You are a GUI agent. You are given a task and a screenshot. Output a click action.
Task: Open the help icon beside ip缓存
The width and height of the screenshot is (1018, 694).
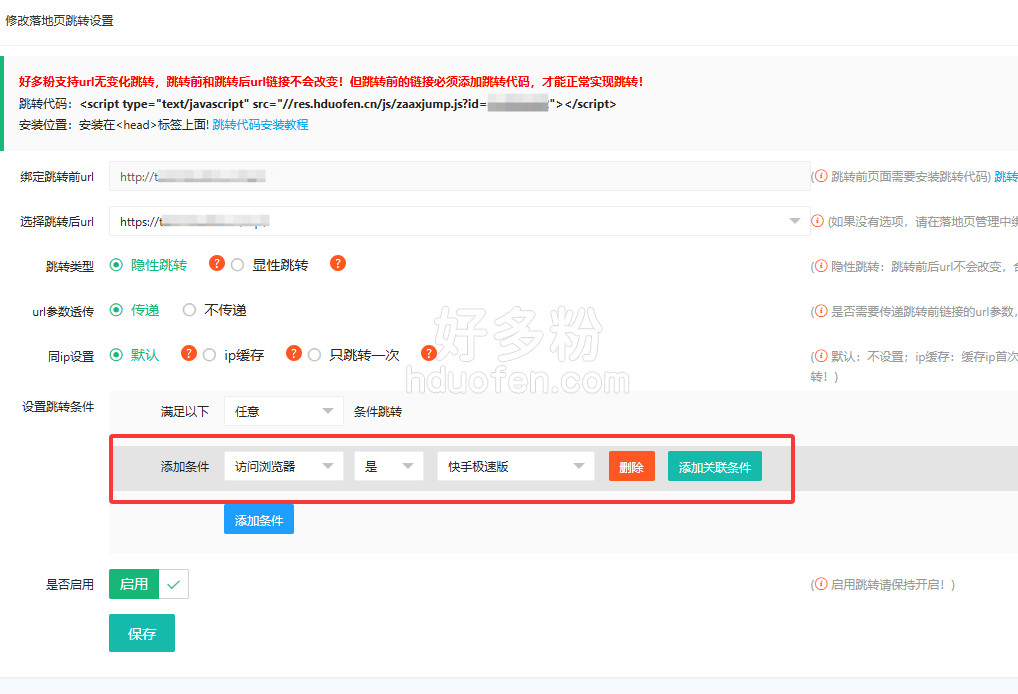coord(293,353)
